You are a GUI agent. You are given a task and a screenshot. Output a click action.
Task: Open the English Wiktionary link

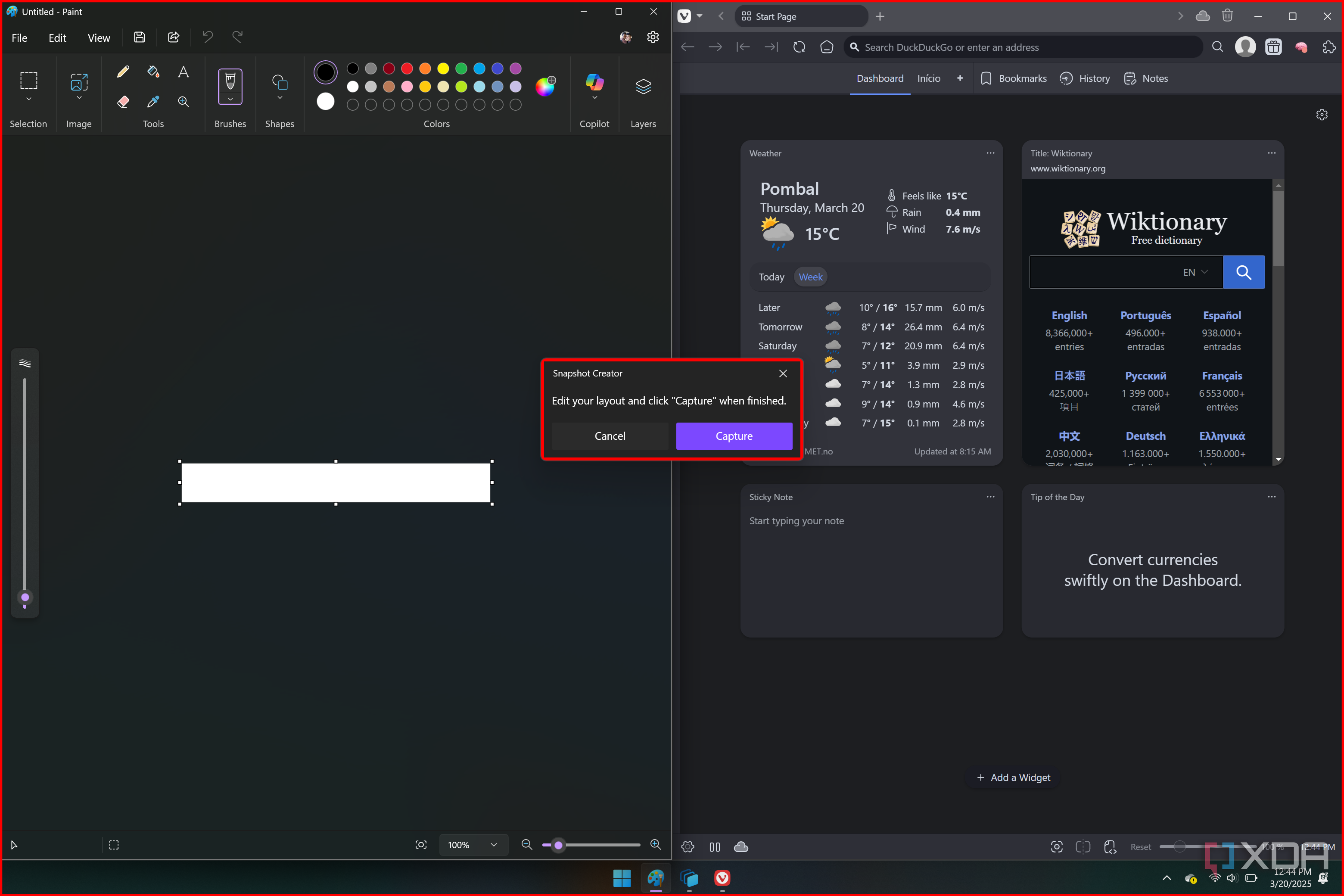1069,315
